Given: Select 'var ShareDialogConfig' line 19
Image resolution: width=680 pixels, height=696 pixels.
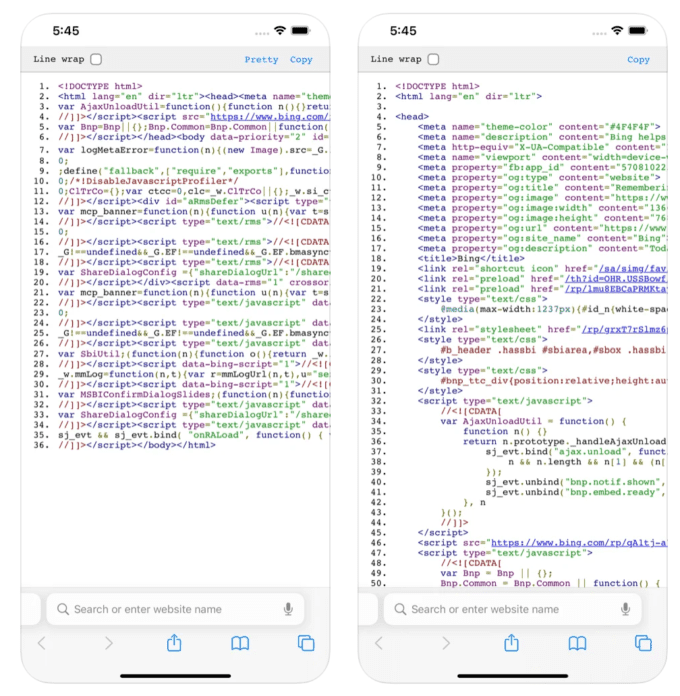Looking at the screenshot, I should click(x=194, y=272).
